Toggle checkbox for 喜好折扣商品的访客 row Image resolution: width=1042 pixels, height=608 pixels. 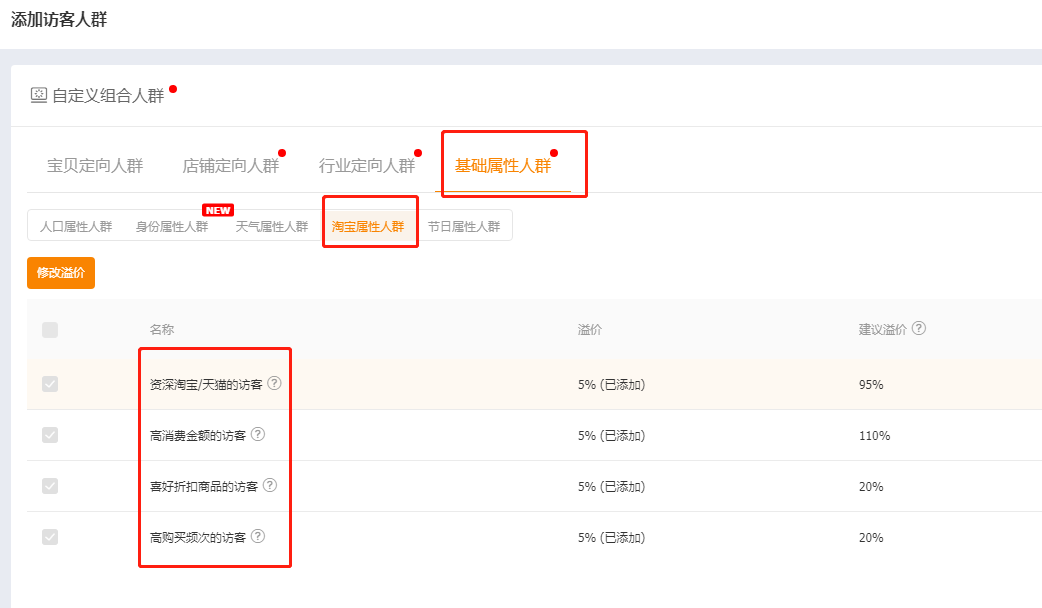(50, 486)
